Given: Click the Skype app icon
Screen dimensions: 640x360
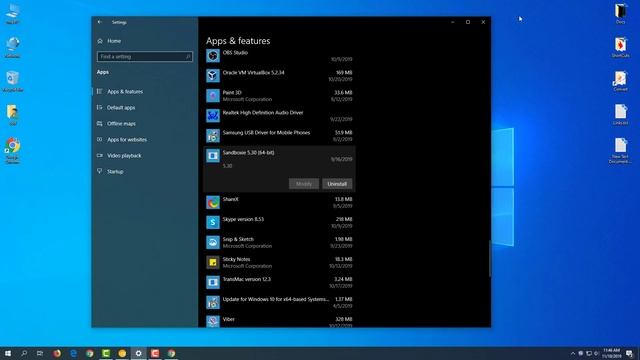Looking at the screenshot, I should (213, 222).
